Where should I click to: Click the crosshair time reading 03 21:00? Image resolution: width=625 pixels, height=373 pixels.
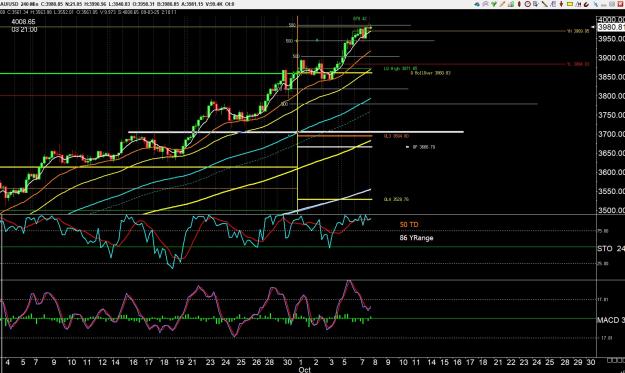click(24, 30)
